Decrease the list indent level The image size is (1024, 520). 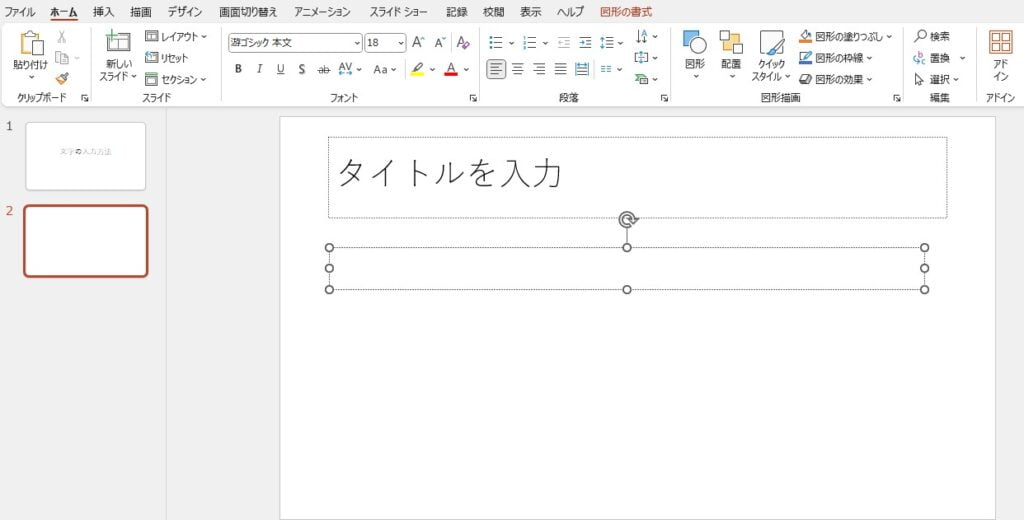[x=564, y=43]
